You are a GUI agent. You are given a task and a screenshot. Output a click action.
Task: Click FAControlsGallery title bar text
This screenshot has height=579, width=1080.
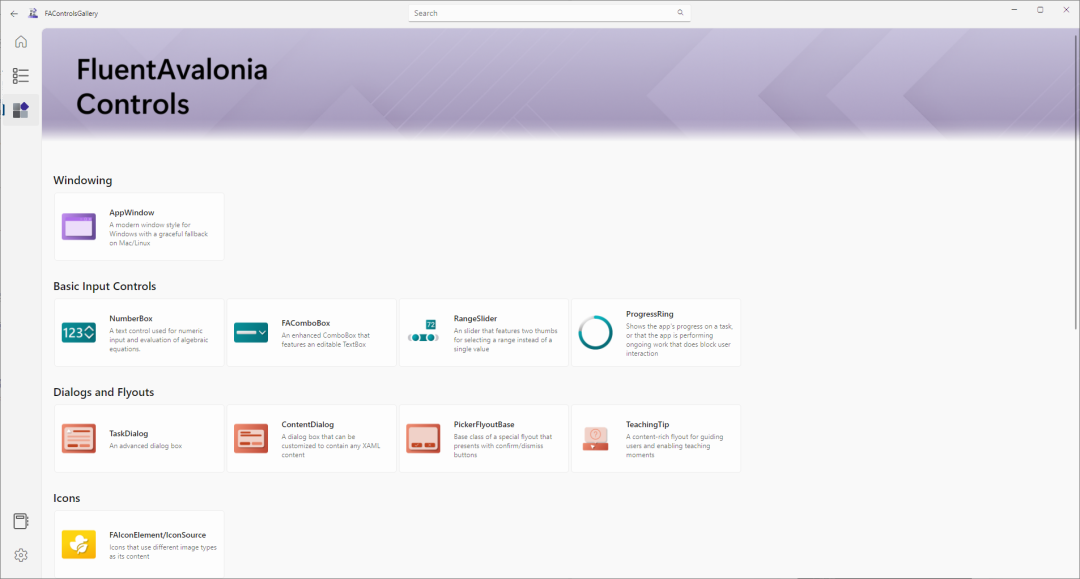(x=72, y=13)
